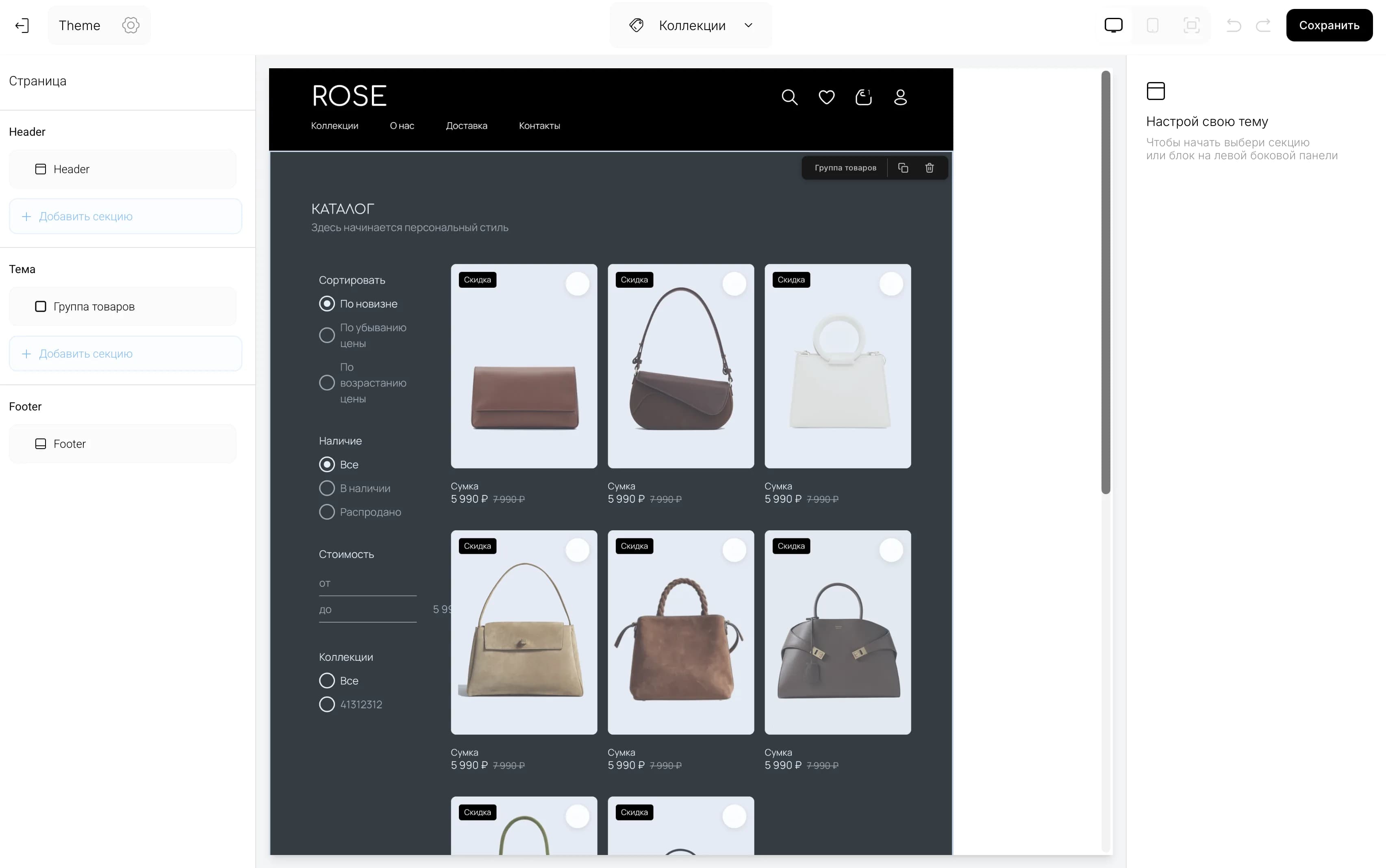This screenshot has width=1386, height=868.
Task: Open 'Контакты' nav menu item
Action: pyautogui.click(x=539, y=126)
